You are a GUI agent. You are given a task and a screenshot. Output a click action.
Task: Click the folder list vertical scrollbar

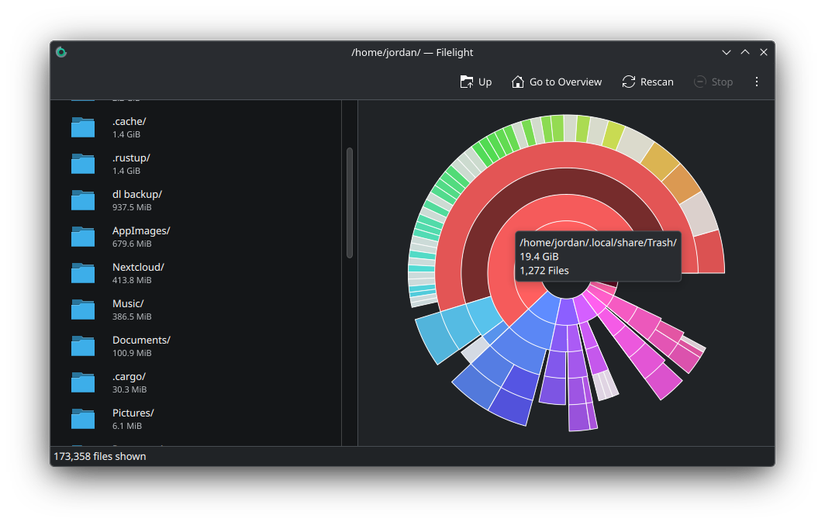[x=349, y=202]
